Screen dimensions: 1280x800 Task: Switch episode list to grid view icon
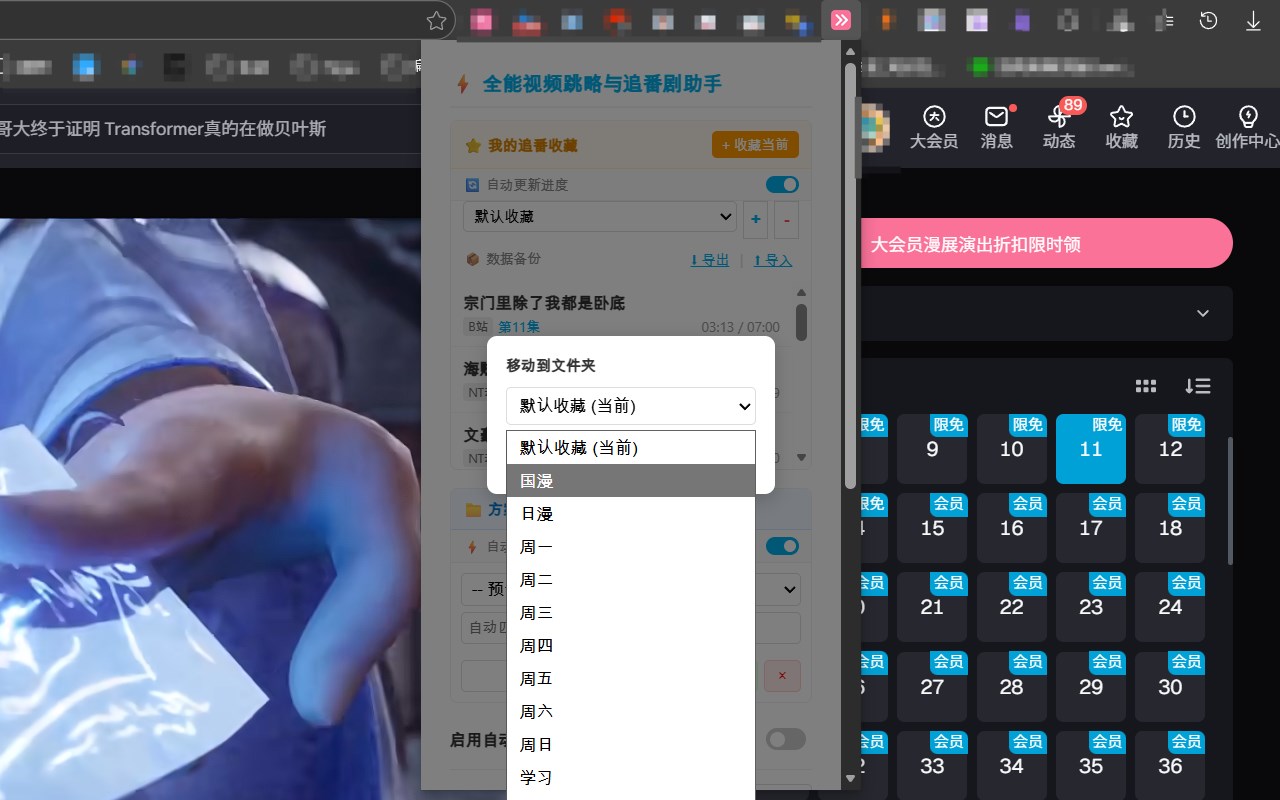1146,386
